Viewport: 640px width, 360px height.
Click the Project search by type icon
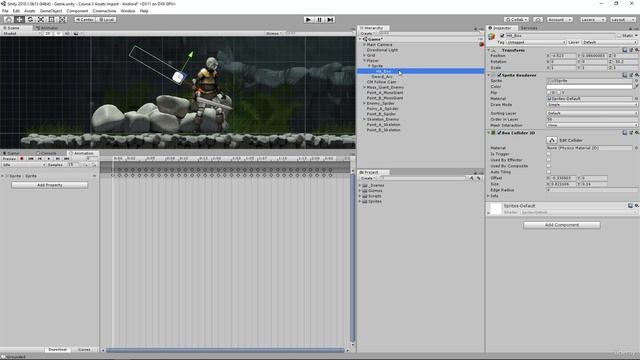pyautogui.click(x=471, y=178)
